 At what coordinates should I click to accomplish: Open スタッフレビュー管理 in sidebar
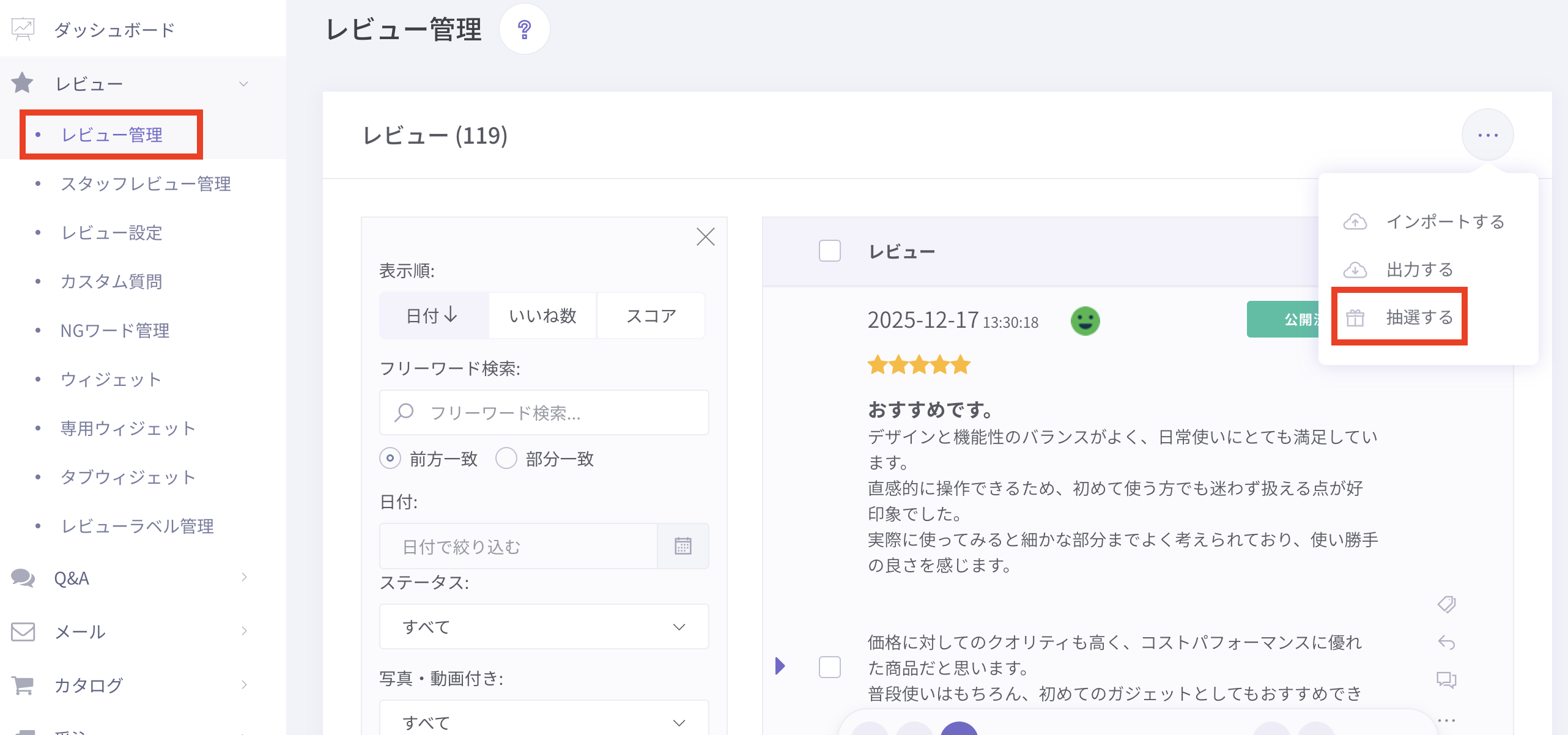[x=146, y=183]
